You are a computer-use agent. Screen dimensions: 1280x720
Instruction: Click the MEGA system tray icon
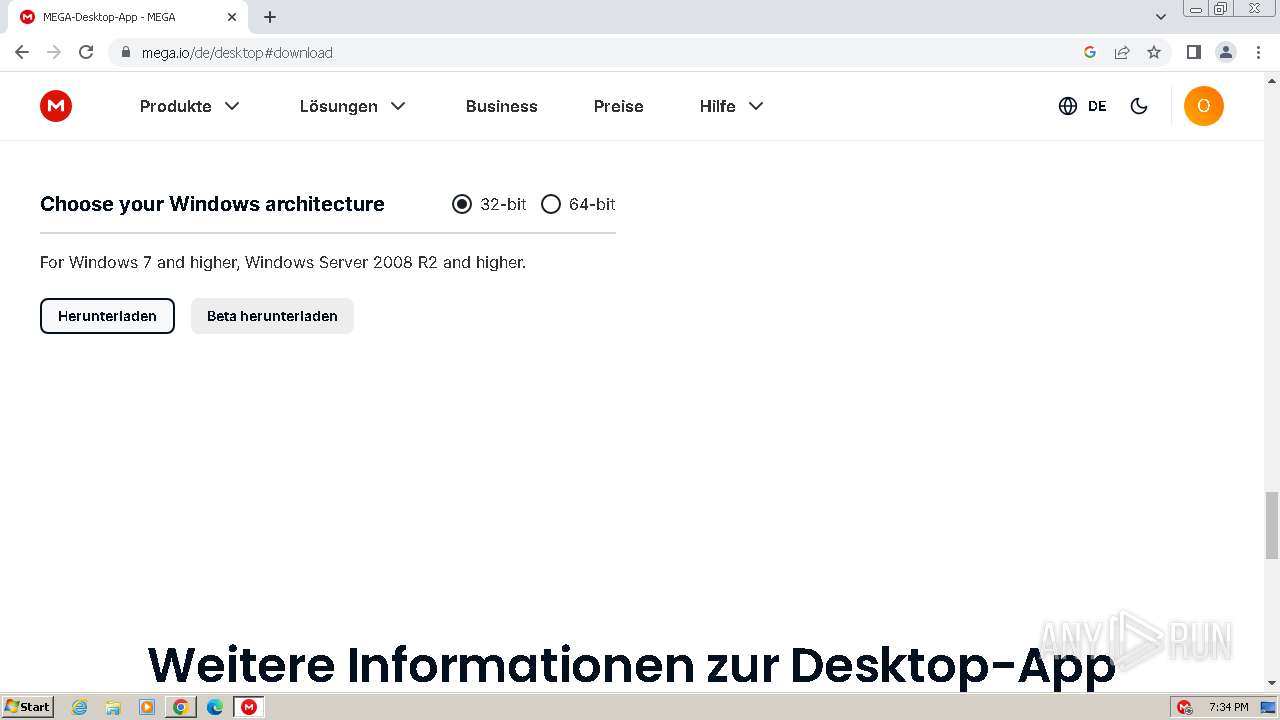click(1185, 707)
